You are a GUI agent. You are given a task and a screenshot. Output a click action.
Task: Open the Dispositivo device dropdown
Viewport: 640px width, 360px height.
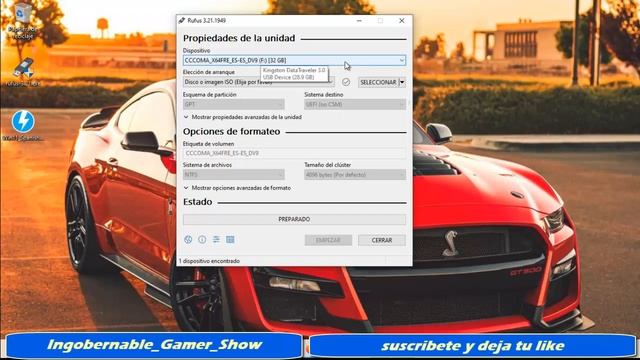pos(294,60)
